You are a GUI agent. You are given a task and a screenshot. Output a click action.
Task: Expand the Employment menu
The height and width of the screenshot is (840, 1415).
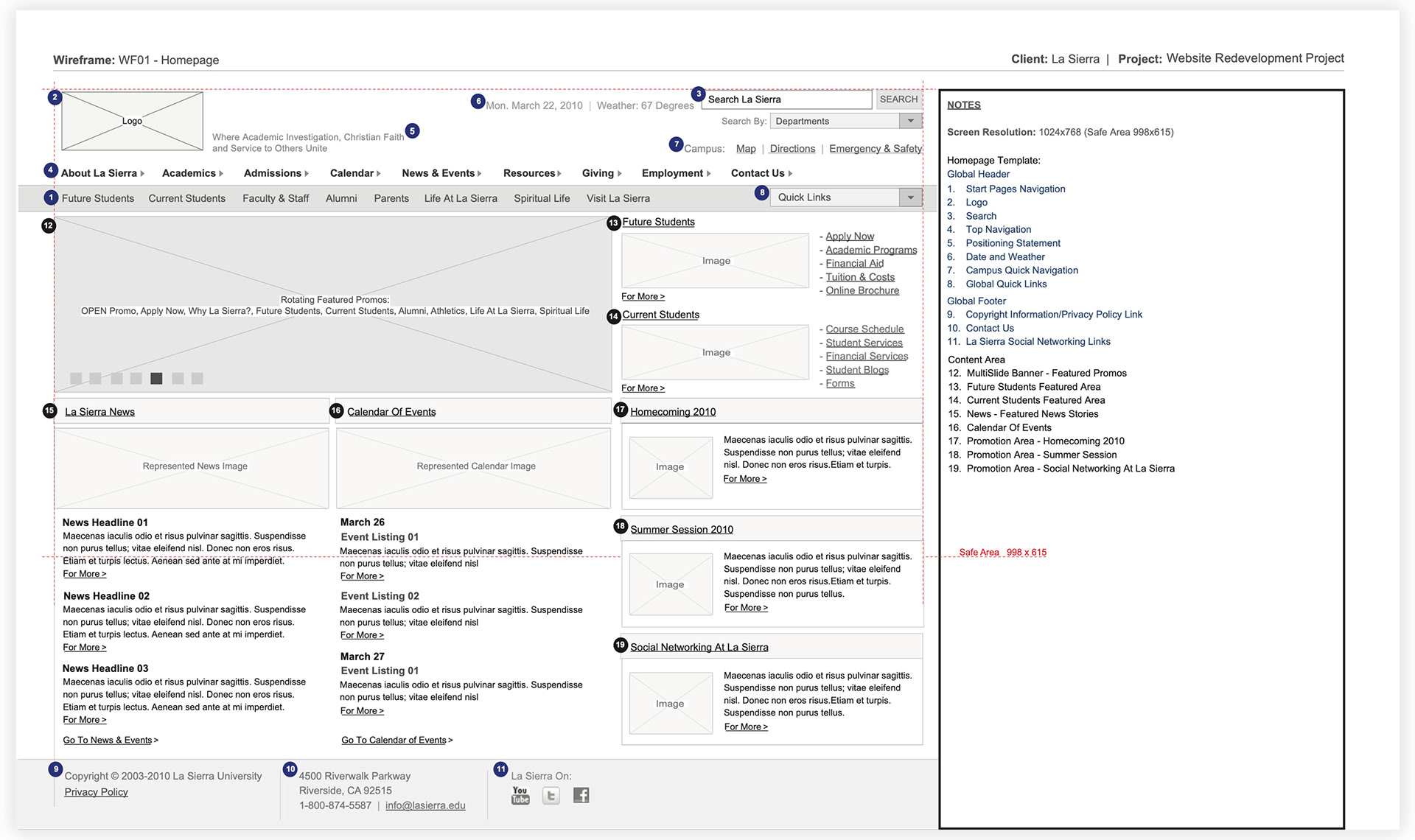click(x=676, y=173)
